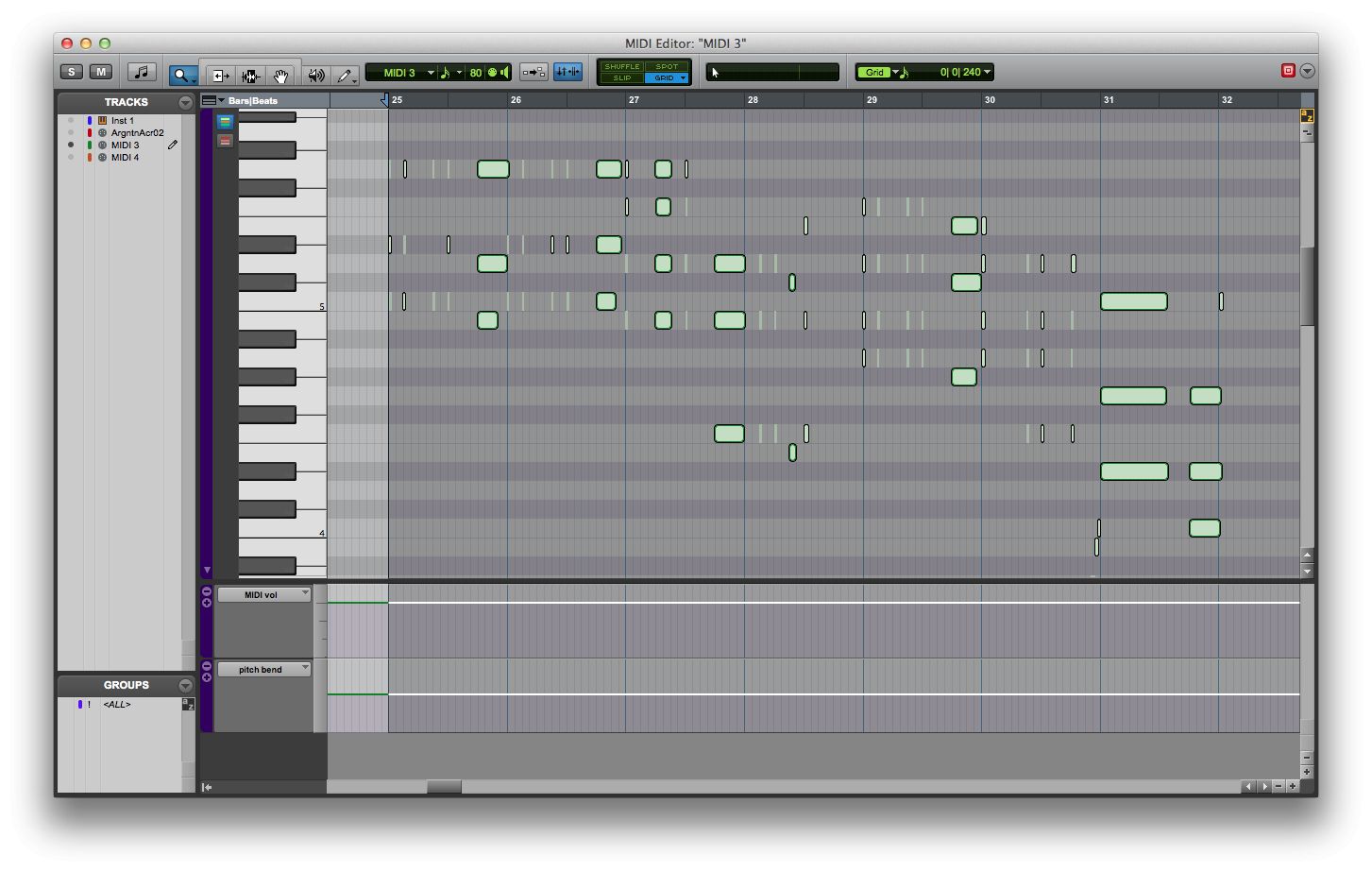
Task: Open pitch bend controller lane dropdown
Action: click(263, 669)
